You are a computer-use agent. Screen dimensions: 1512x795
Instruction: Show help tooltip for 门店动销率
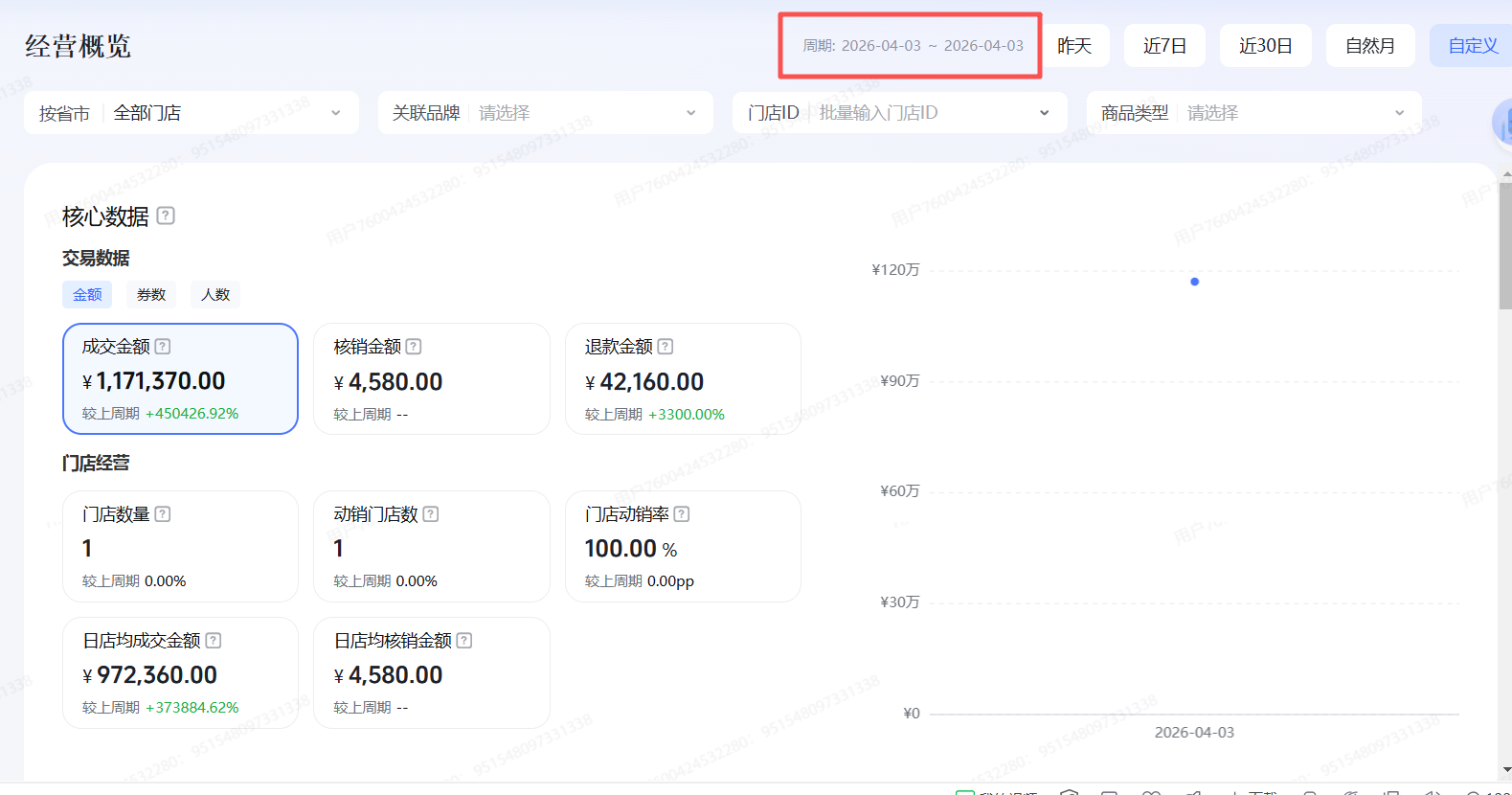682,513
